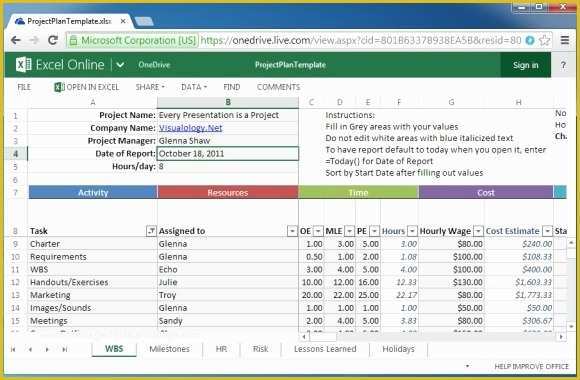Select the green Time header cell

[x=358, y=192]
